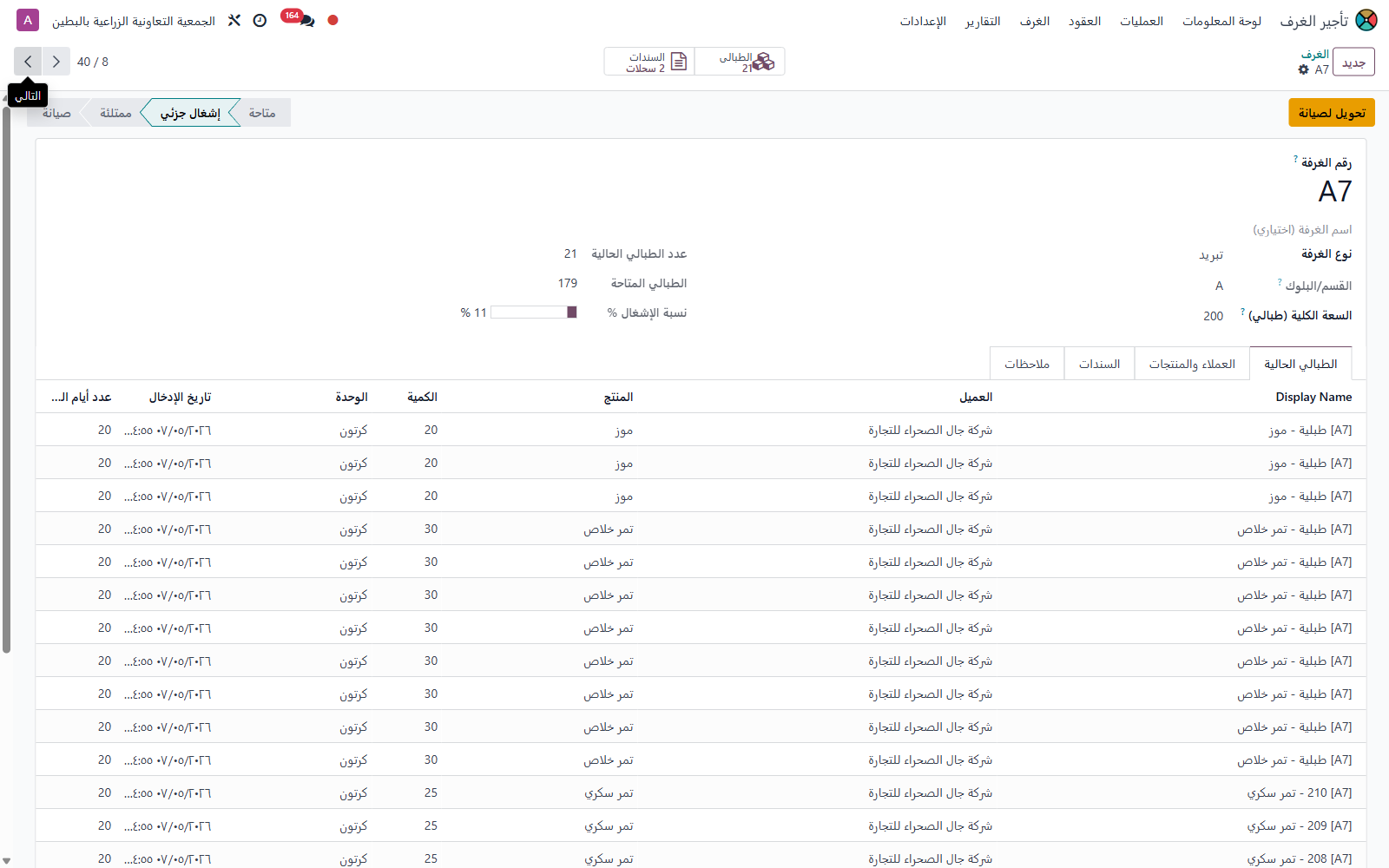
Task: Open the pallets stat button showing 21
Action: pos(740,62)
